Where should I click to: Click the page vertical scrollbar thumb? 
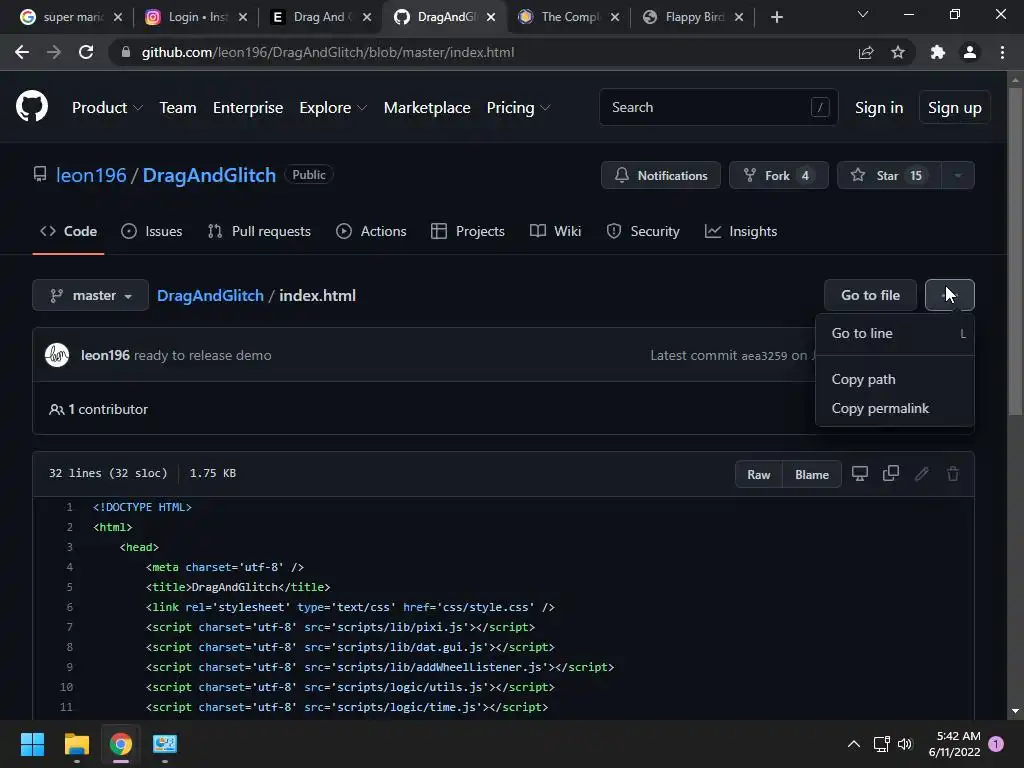(1015, 251)
